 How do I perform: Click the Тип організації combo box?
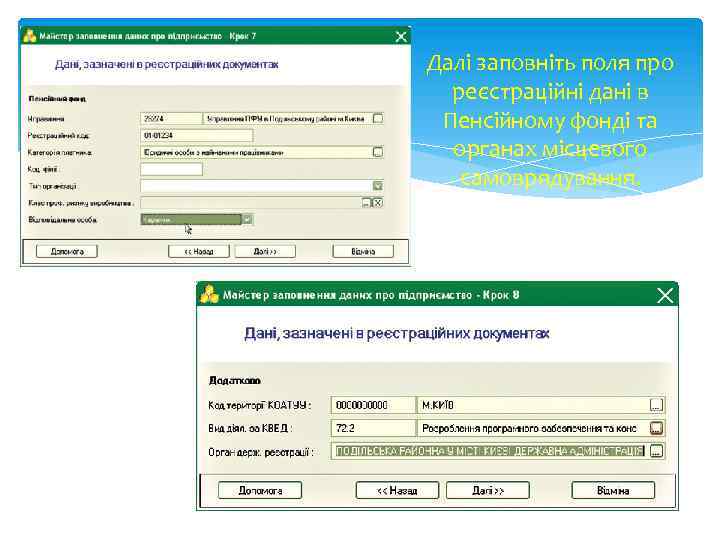(262, 186)
